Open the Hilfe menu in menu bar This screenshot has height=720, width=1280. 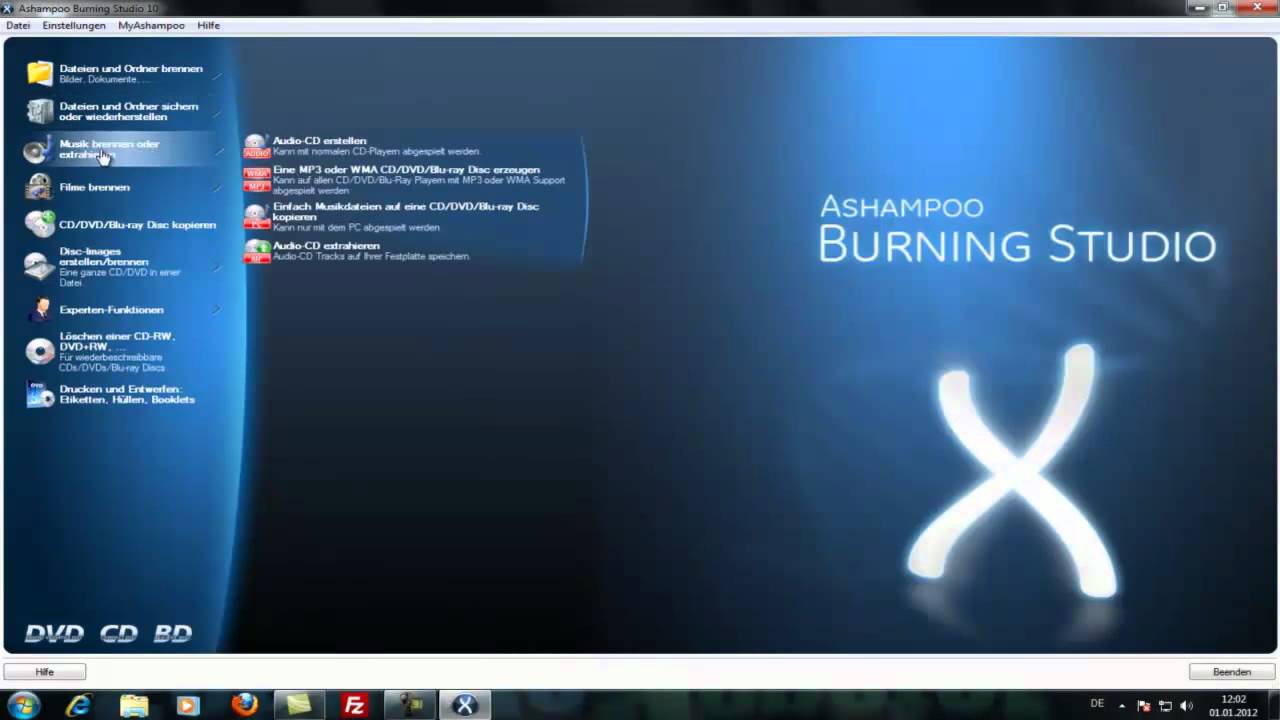[x=208, y=25]
